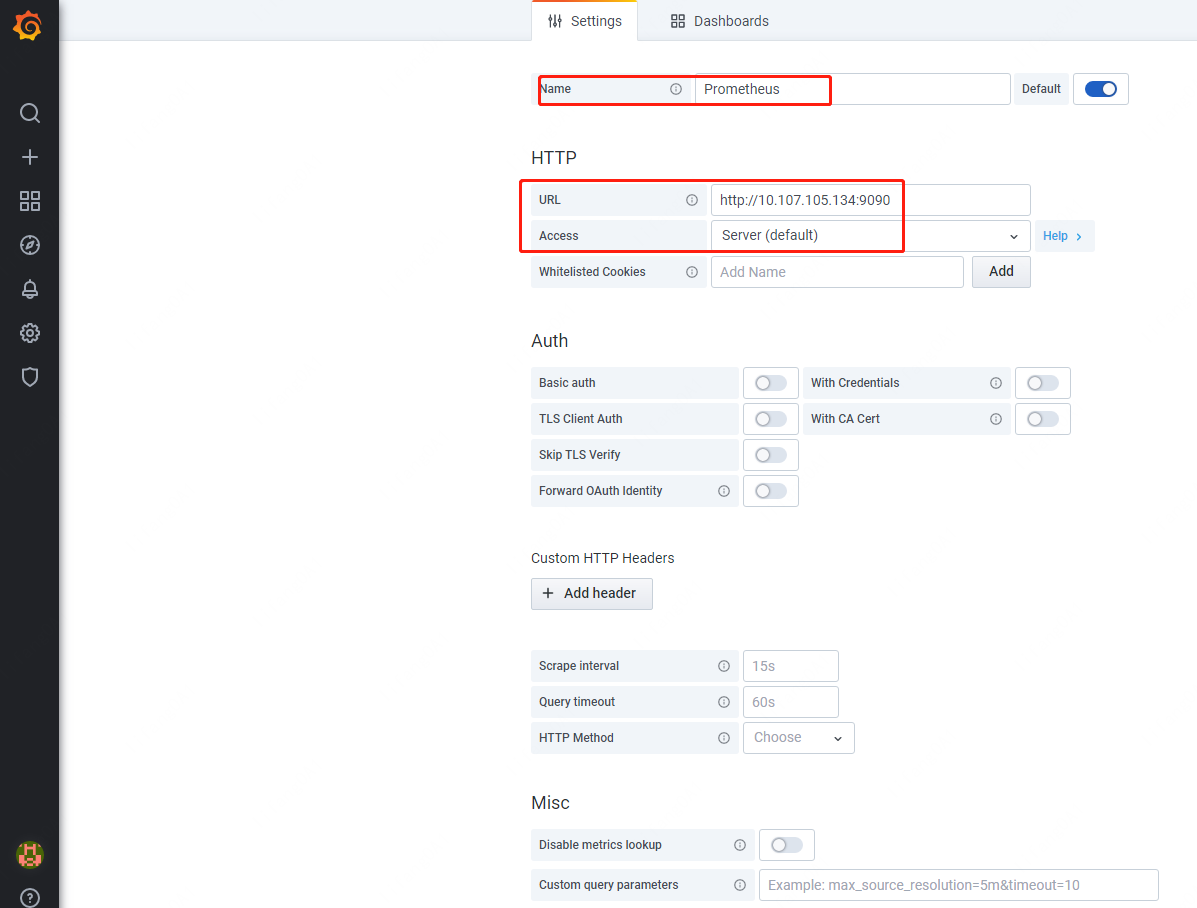This screenshot has height=908, width=1197.
Task: Switch to the Settings tab
Action: point(585,21)
